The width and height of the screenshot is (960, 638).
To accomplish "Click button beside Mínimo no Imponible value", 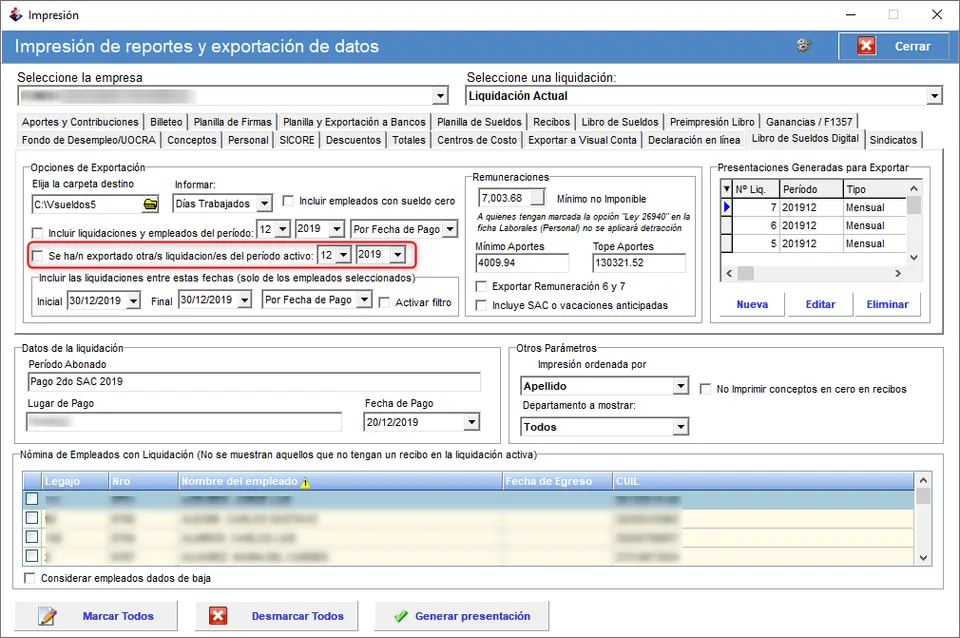I will [x=537, y=197].
